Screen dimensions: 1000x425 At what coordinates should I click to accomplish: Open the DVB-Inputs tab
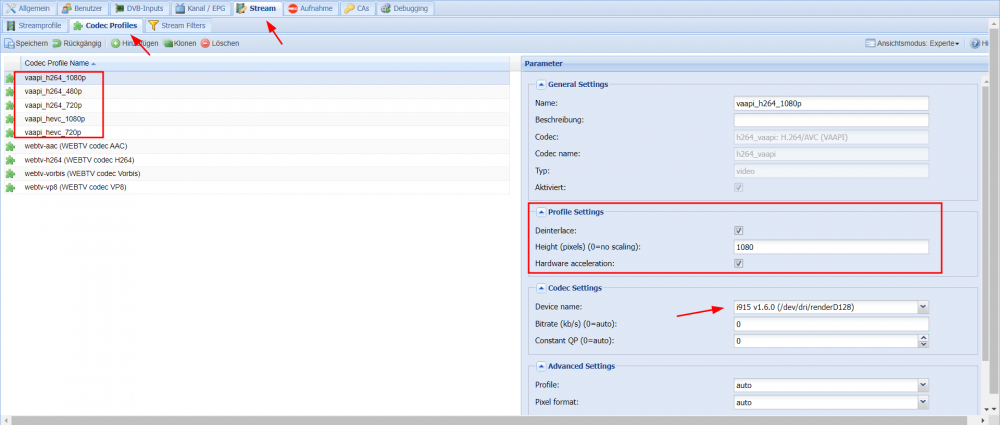140,8
